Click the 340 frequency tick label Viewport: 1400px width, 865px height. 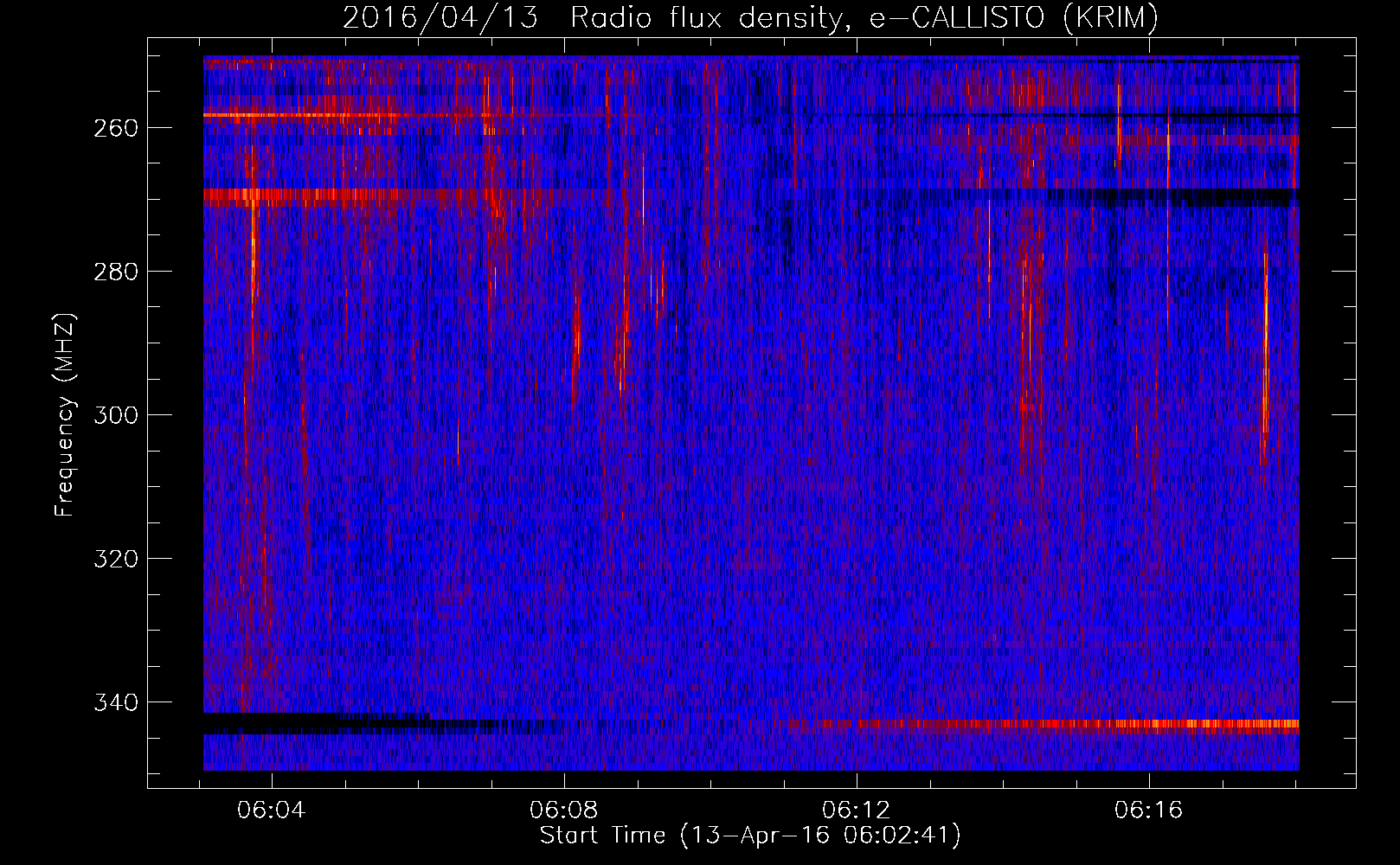tap(115, 702)
